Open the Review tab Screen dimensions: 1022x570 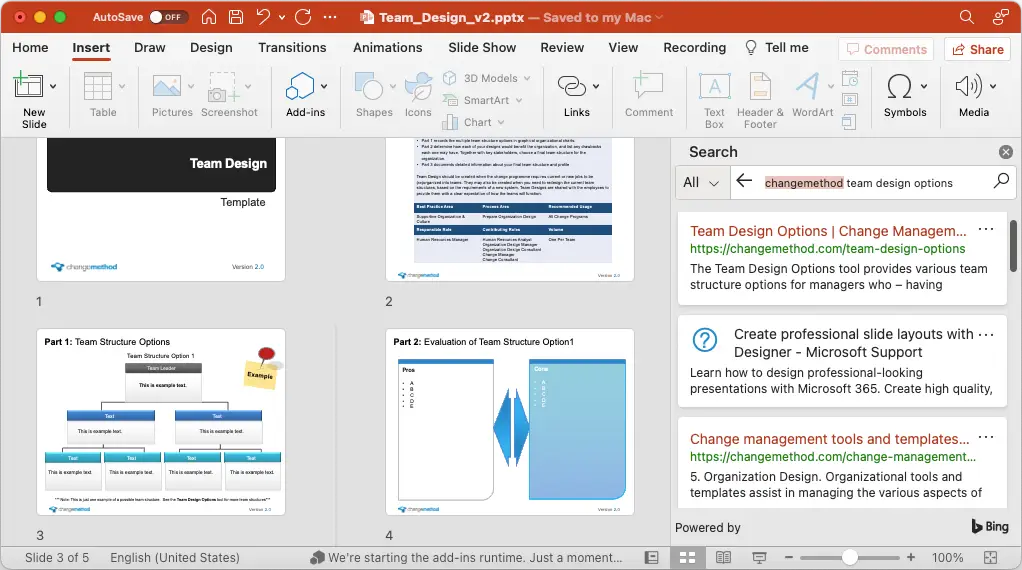pyautogui.click(x=562, y=48)
